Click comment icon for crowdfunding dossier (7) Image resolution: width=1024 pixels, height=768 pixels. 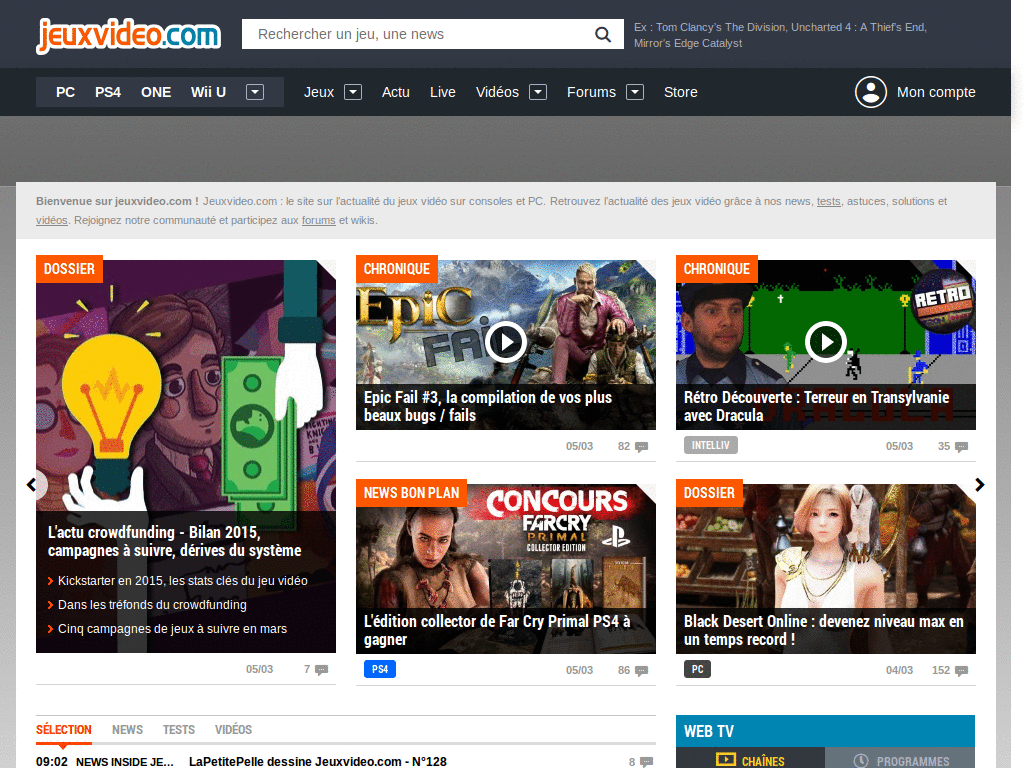[321, 670]
